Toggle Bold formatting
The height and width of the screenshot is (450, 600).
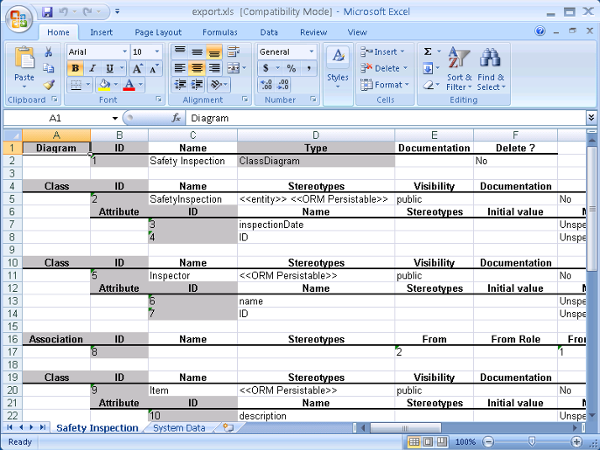75,68
